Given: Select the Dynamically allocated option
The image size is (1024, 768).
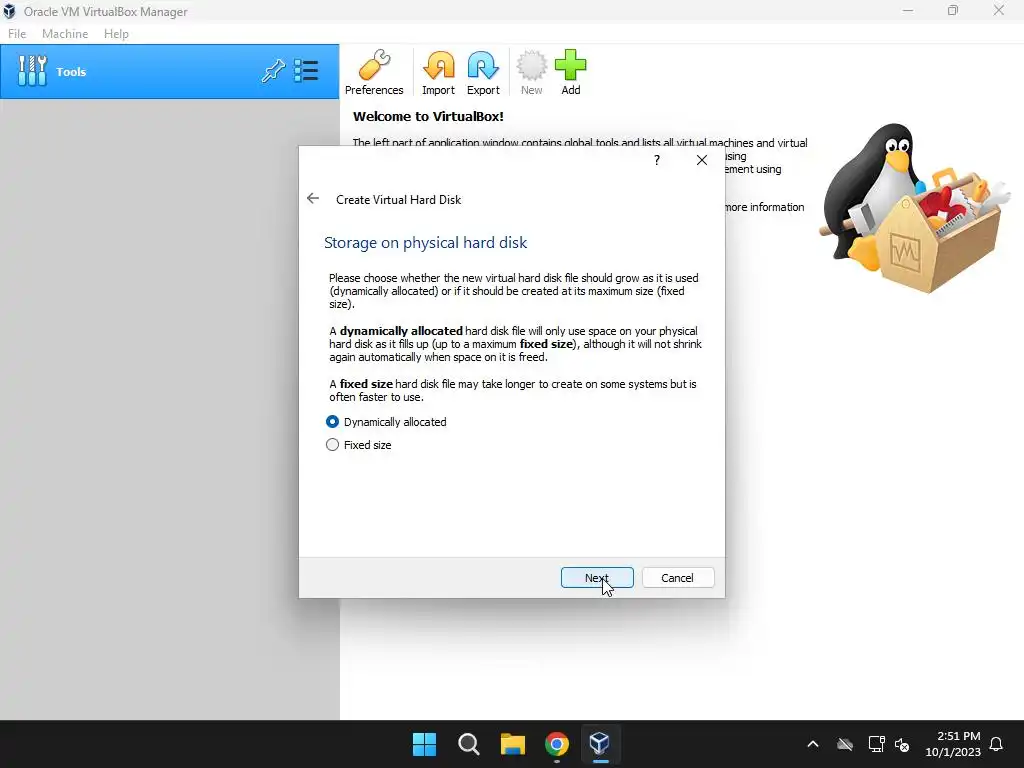Looking at the screenshot, I should coord(386,422).
